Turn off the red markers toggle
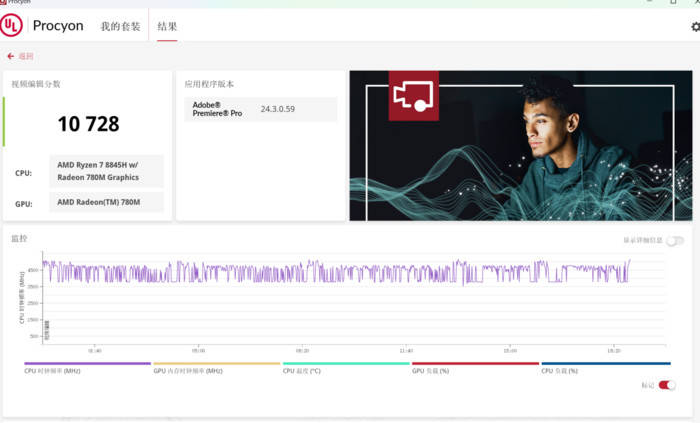 click(667, 385)
